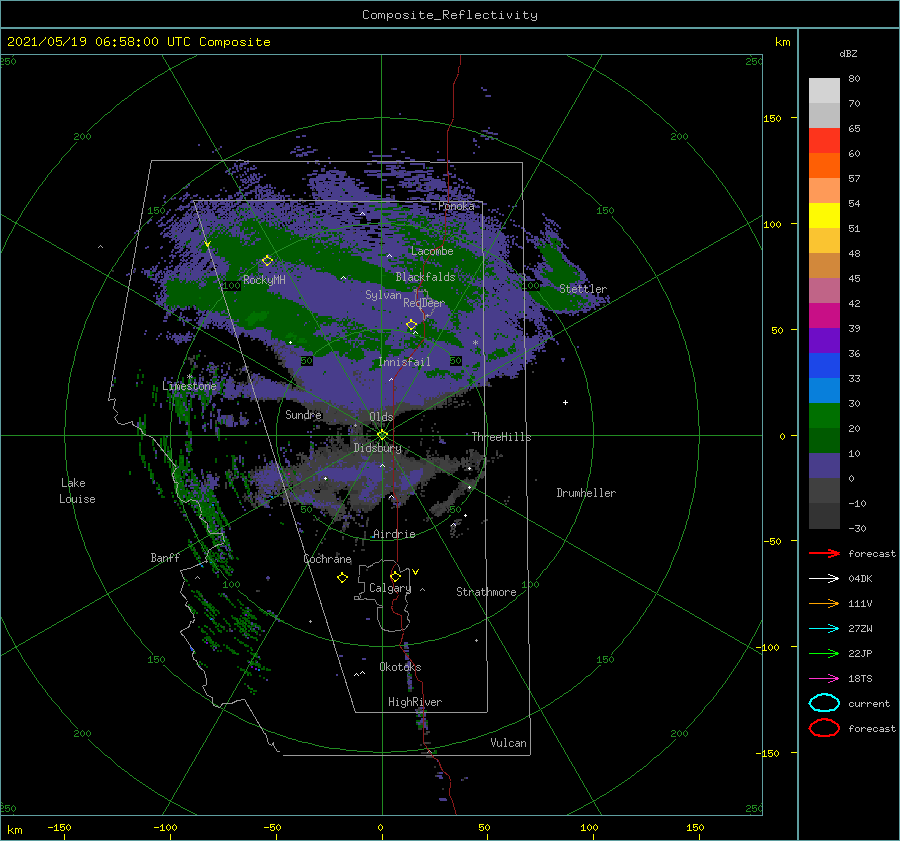Click the Blackfalds label
Viewport: 900px width, 841px height.
(x=425, y=277)
